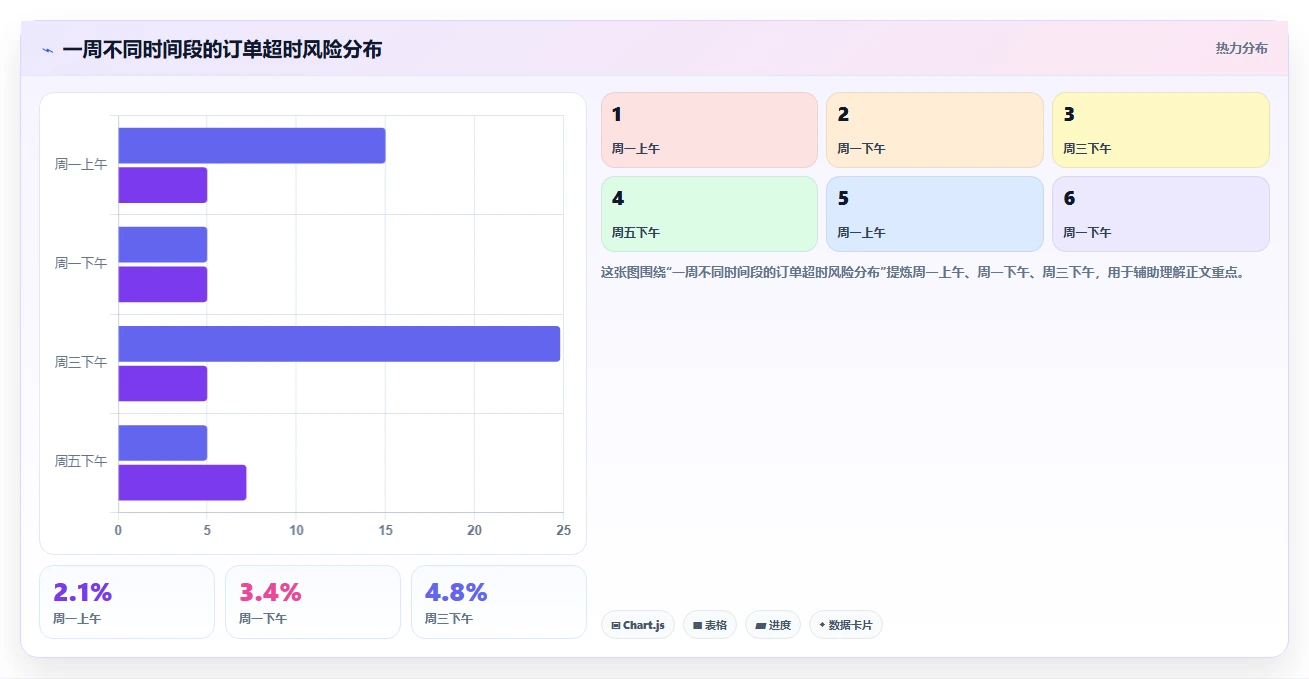Click the 周五下午 y-axis label

[81, 462]
